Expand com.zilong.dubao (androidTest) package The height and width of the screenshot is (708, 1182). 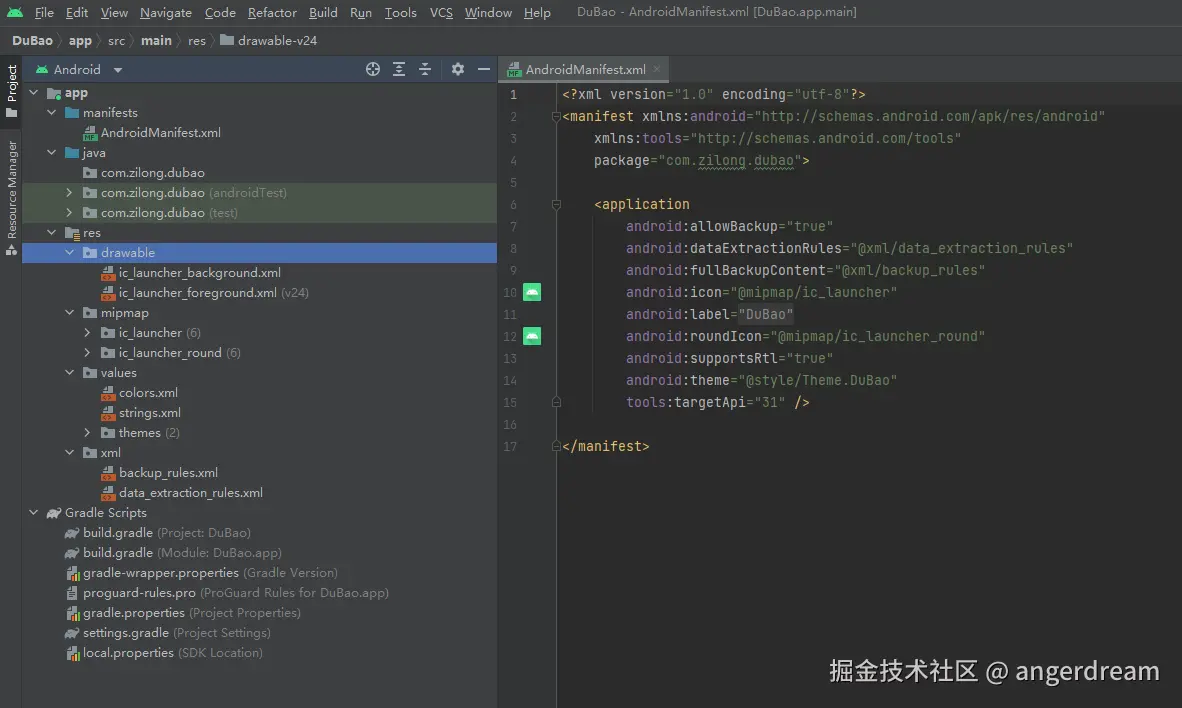point(69,192)
